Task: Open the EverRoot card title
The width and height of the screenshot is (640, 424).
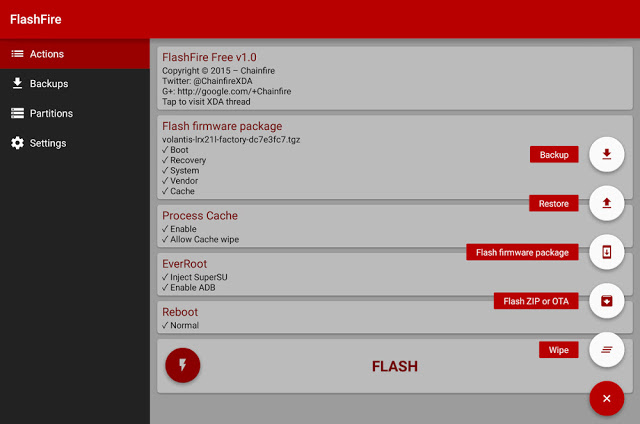Action: [184, 264]
